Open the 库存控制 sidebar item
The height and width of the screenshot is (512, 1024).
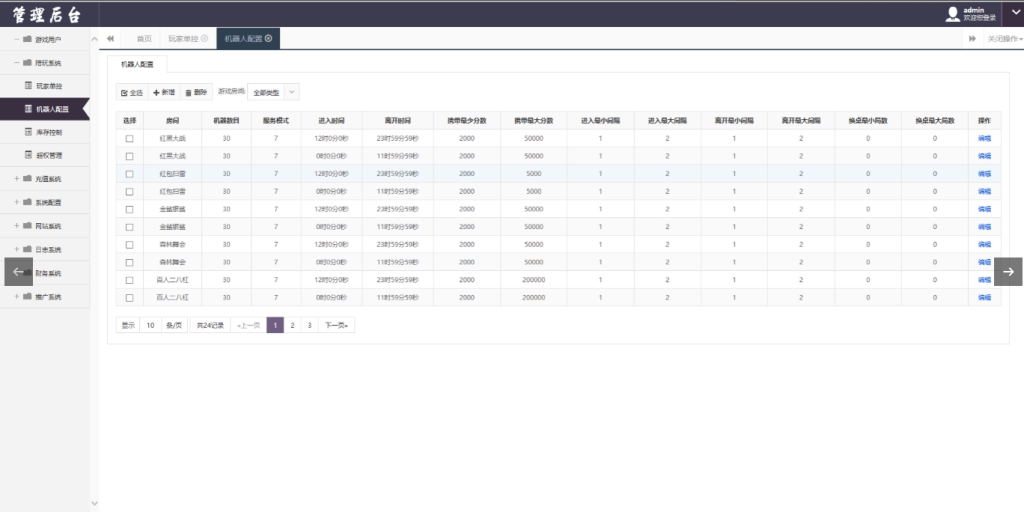pyautogui.click(x=49, y=132)
